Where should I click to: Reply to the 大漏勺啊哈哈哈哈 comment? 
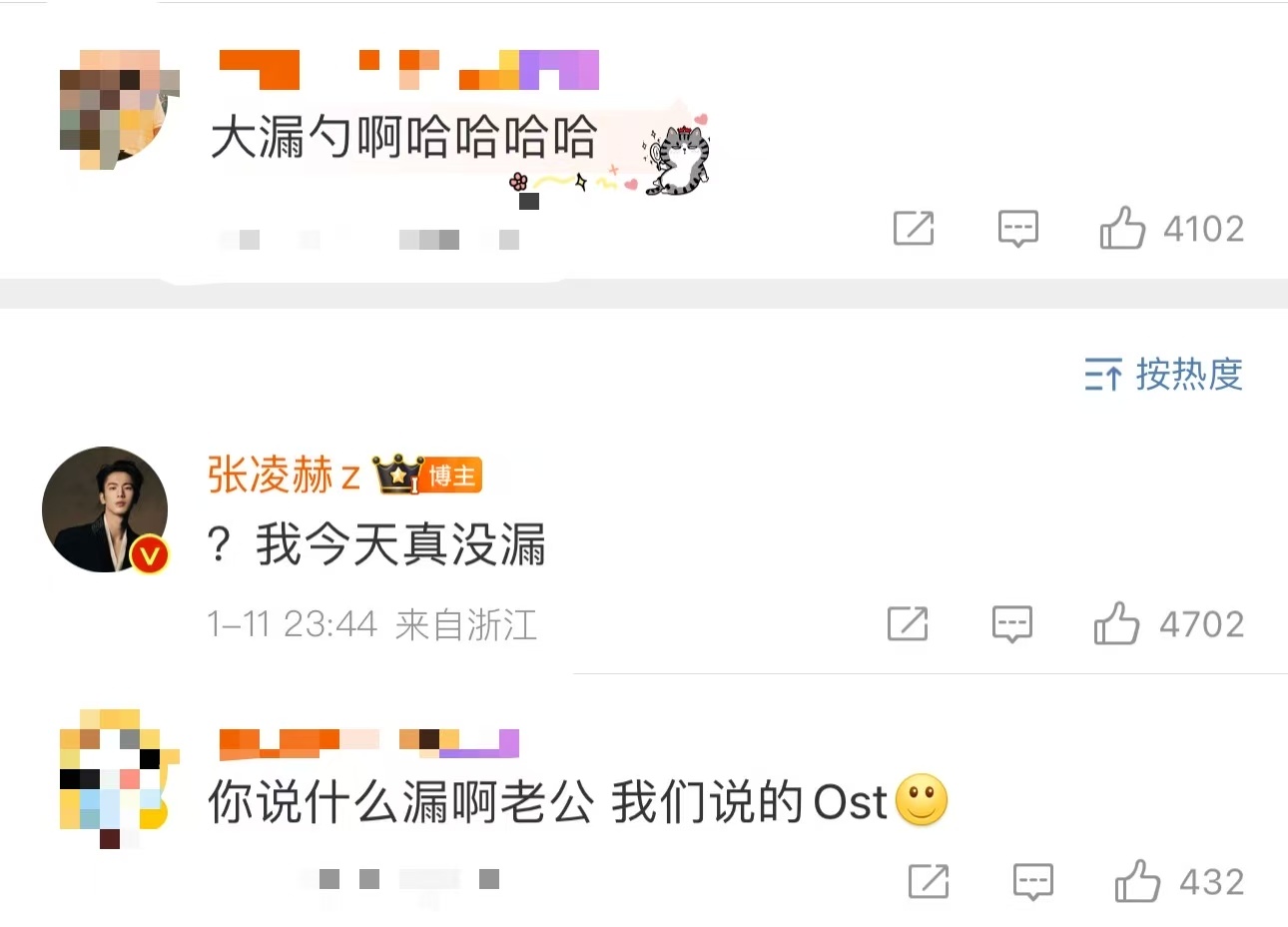point(1018,229)
